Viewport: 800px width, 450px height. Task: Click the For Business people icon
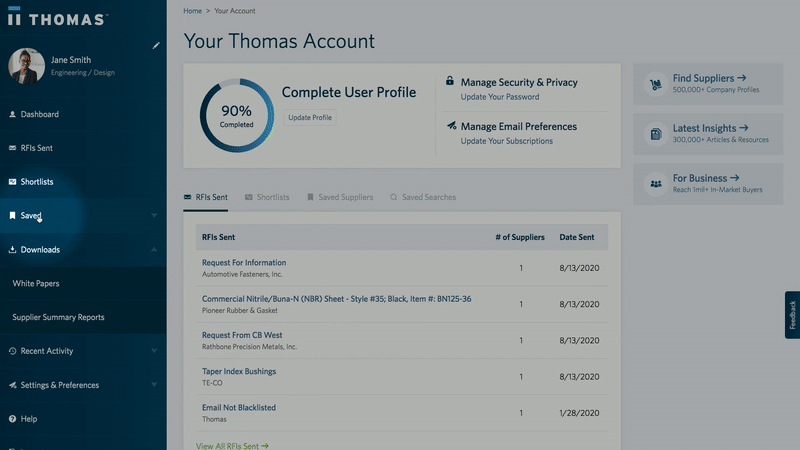point(656,184)
